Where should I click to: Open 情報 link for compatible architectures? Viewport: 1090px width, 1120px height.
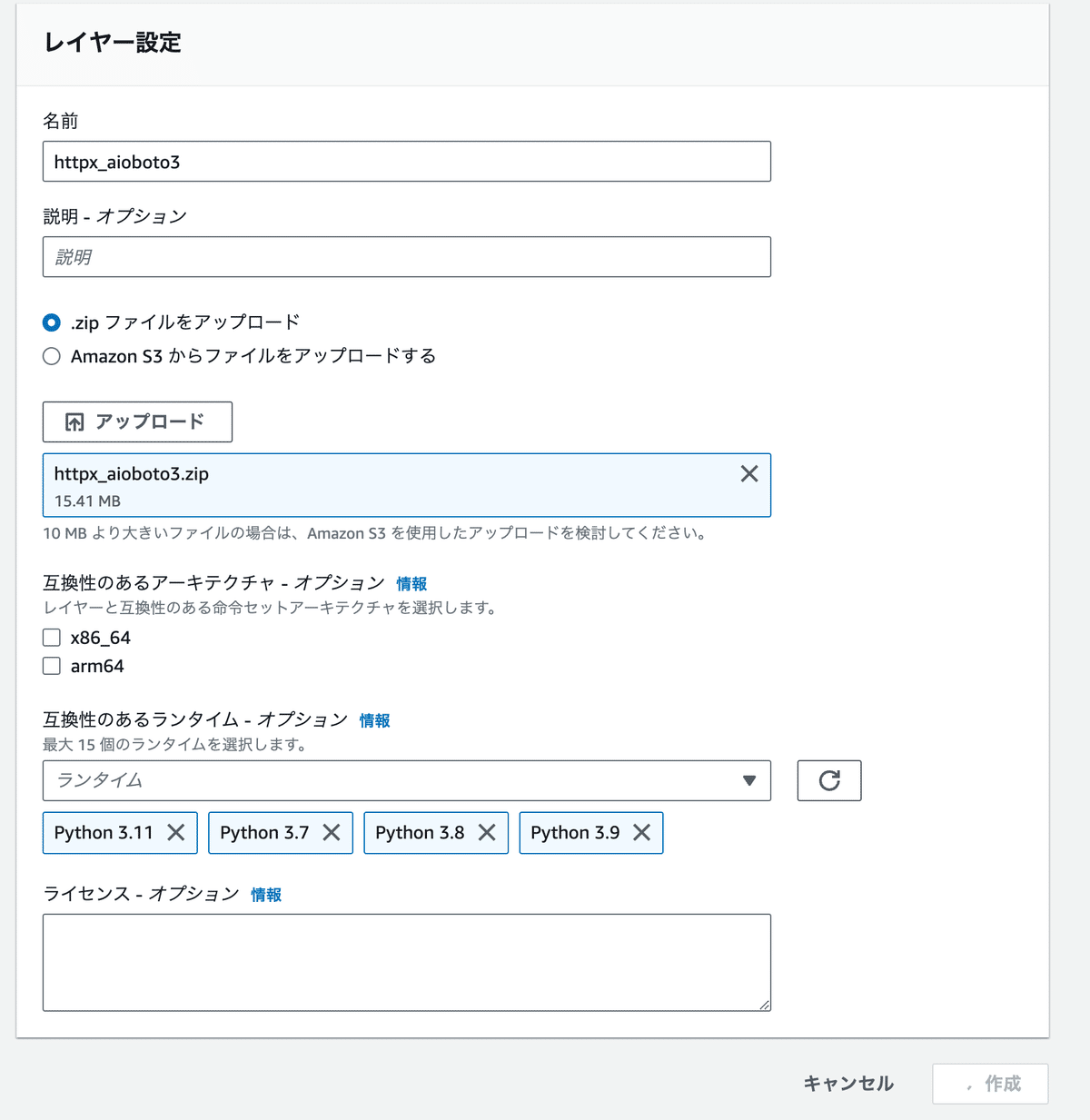click(411, 583)
